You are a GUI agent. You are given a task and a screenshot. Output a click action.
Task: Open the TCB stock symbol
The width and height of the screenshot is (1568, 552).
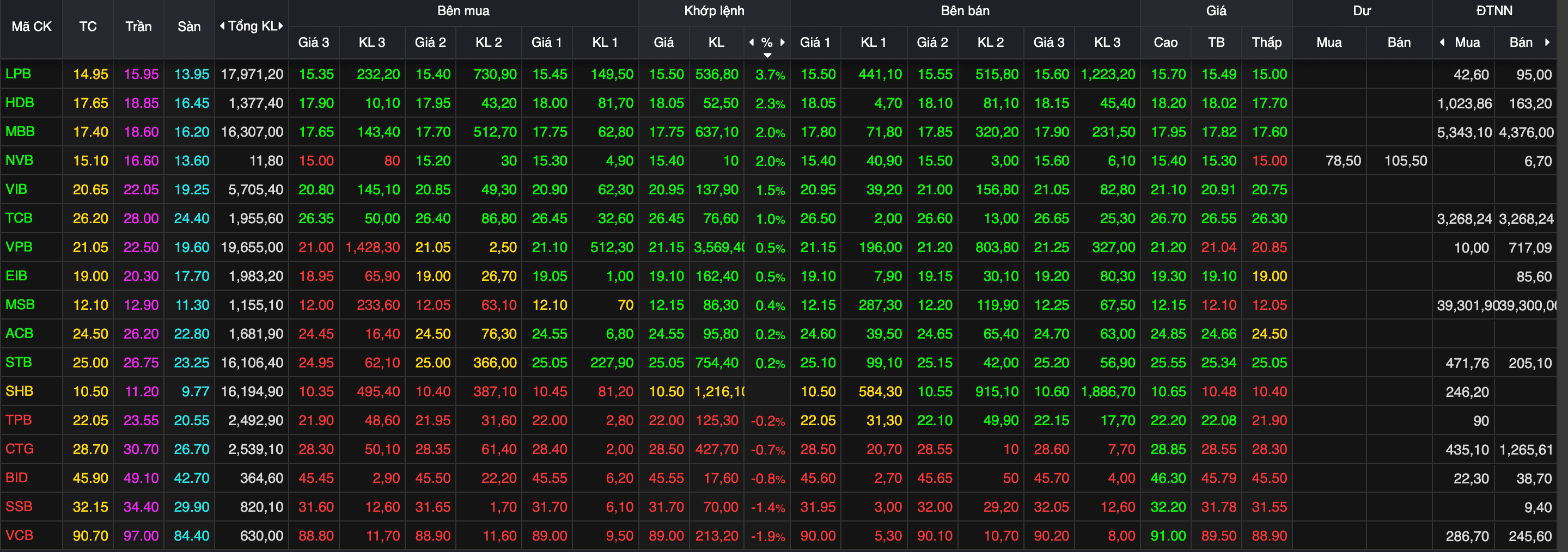(19, 218)
